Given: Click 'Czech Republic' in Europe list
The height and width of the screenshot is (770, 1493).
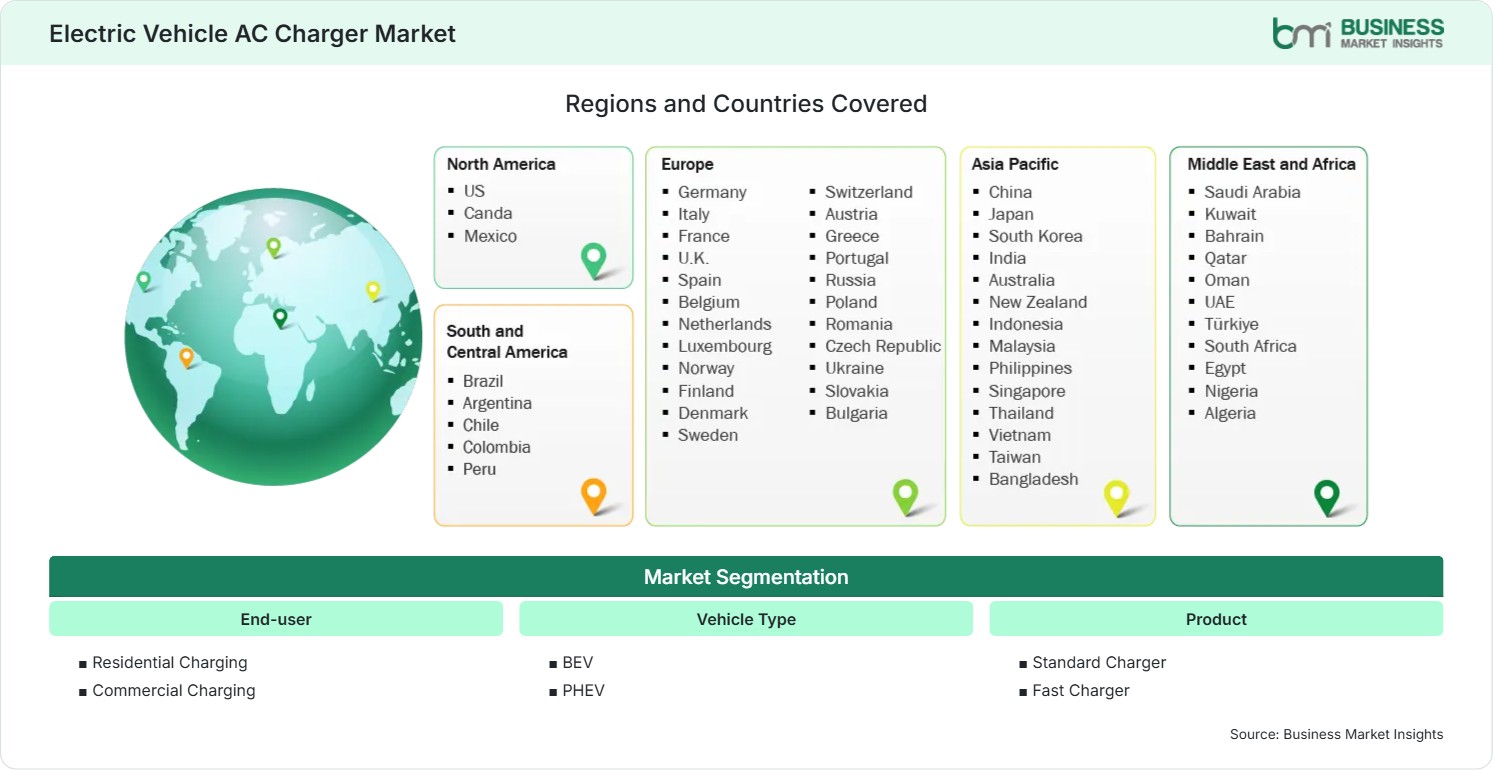Looking at the screenshot, I should [883, 346].
